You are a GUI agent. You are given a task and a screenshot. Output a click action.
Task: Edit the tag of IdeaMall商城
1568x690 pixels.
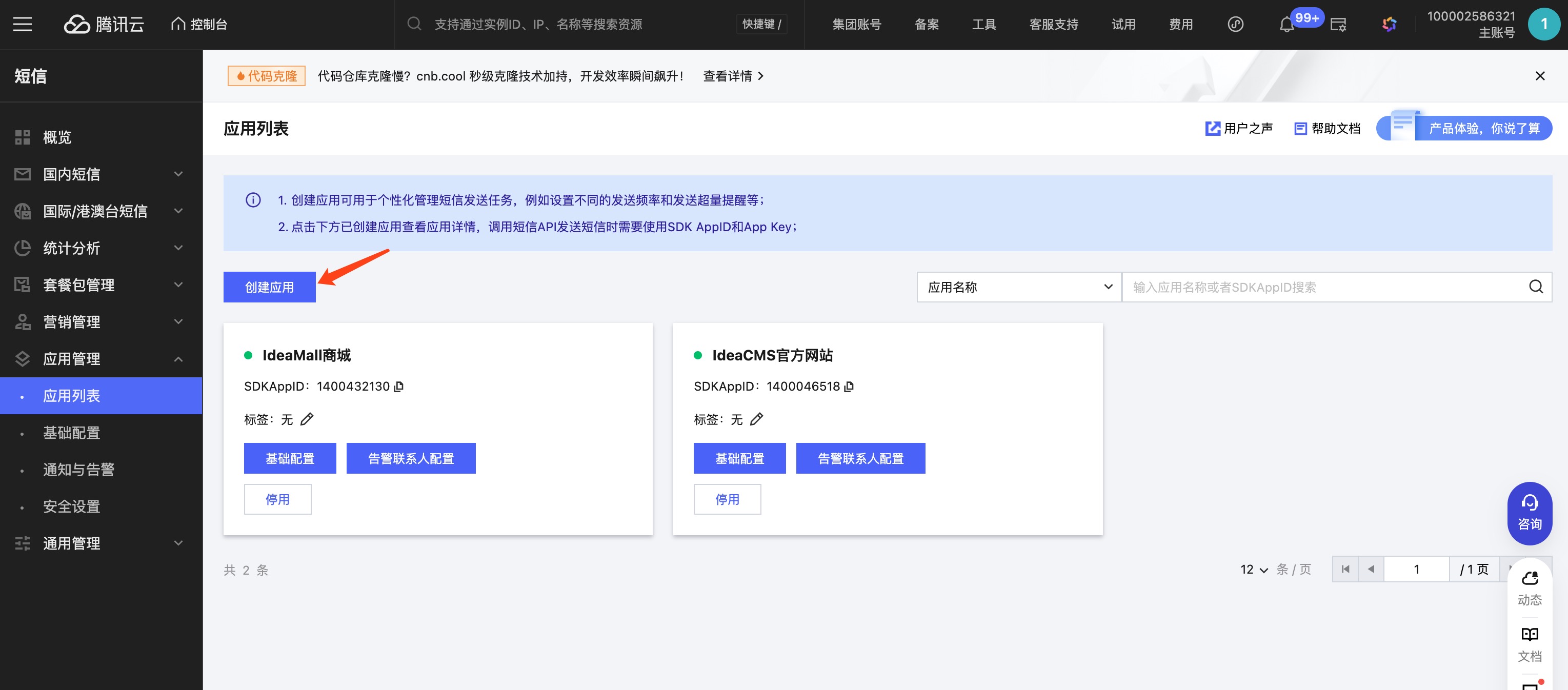point(307,419)
